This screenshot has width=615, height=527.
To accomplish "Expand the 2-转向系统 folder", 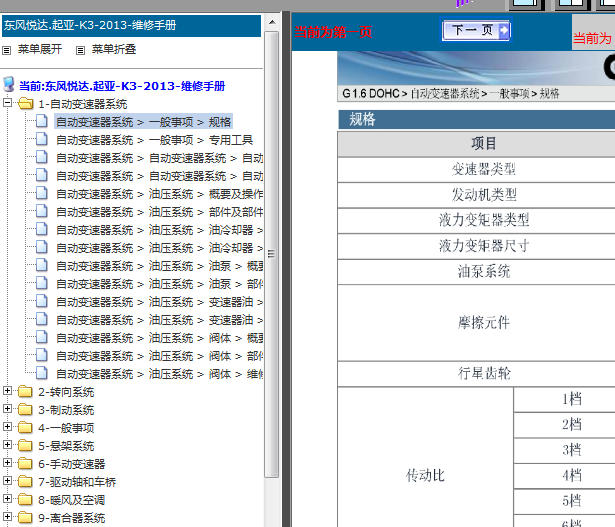I will tap(7, 391).
